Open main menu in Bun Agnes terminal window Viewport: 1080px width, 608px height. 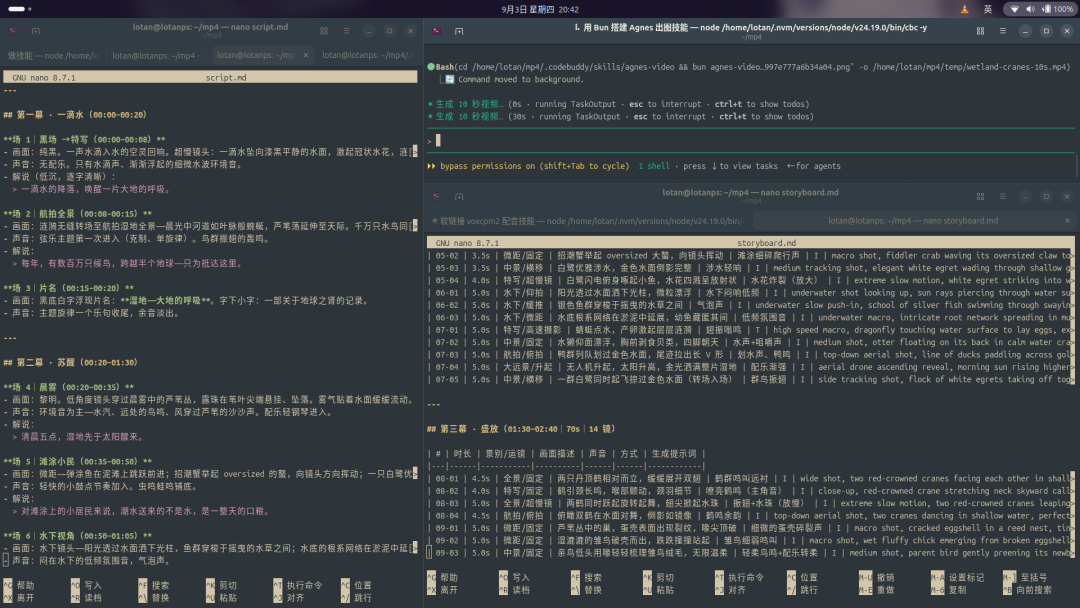coord(1003,31)
